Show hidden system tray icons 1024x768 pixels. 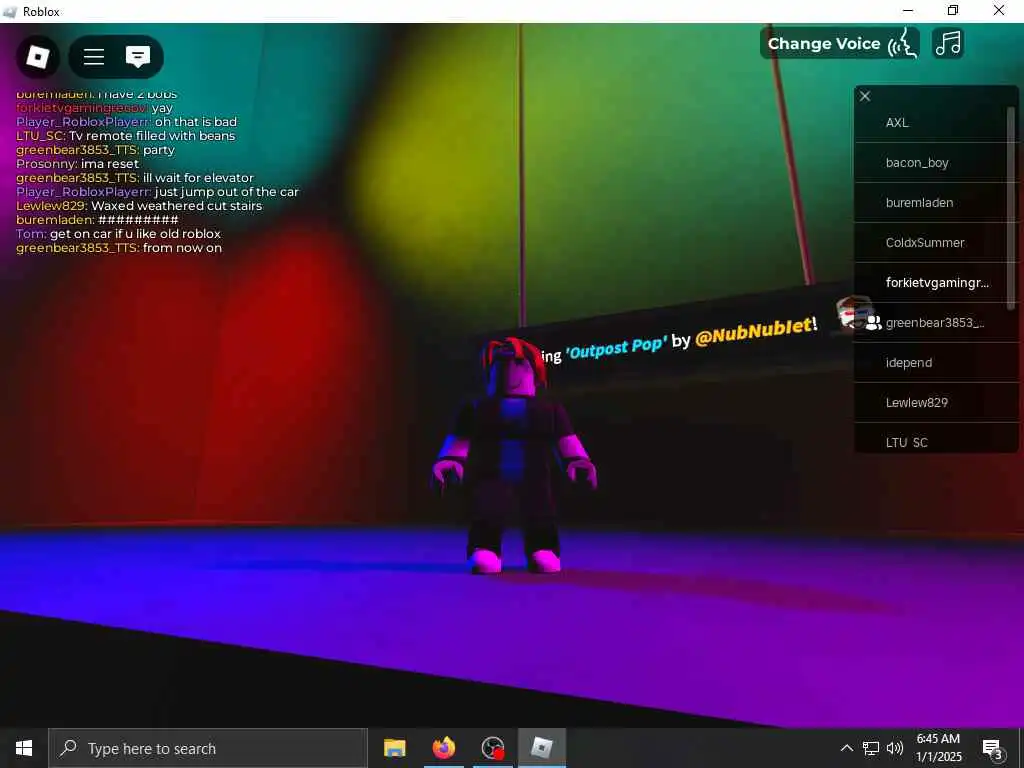click(x=846, y=748)
